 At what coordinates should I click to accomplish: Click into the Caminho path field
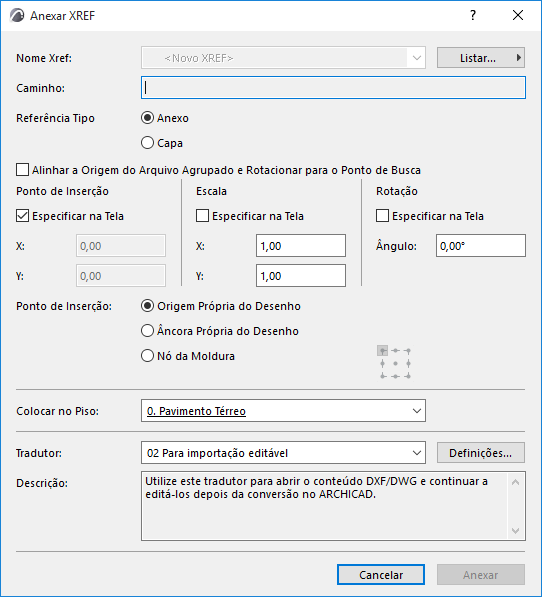coord(333,88)
